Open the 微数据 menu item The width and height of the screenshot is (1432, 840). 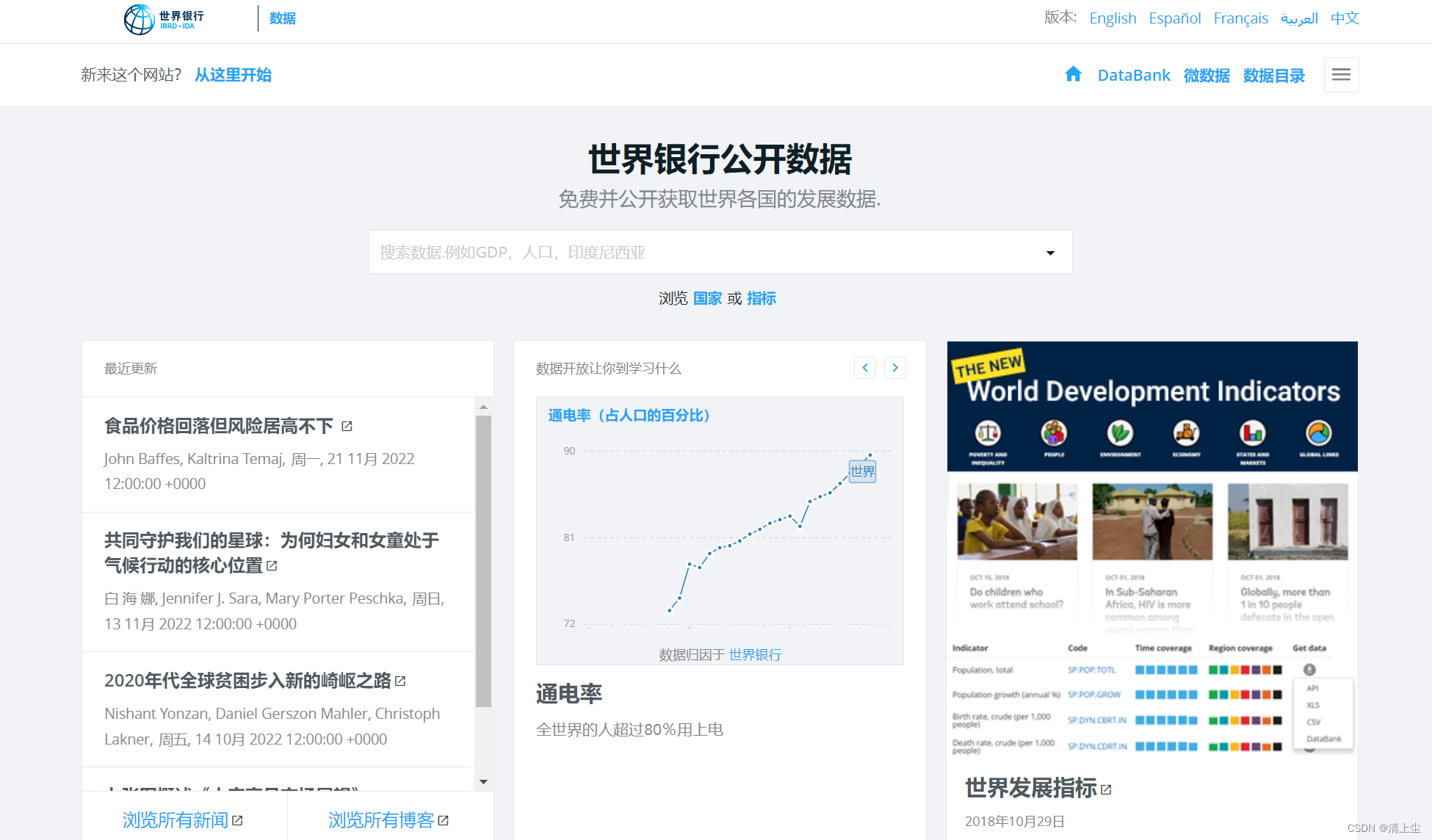click(1207, 75)
